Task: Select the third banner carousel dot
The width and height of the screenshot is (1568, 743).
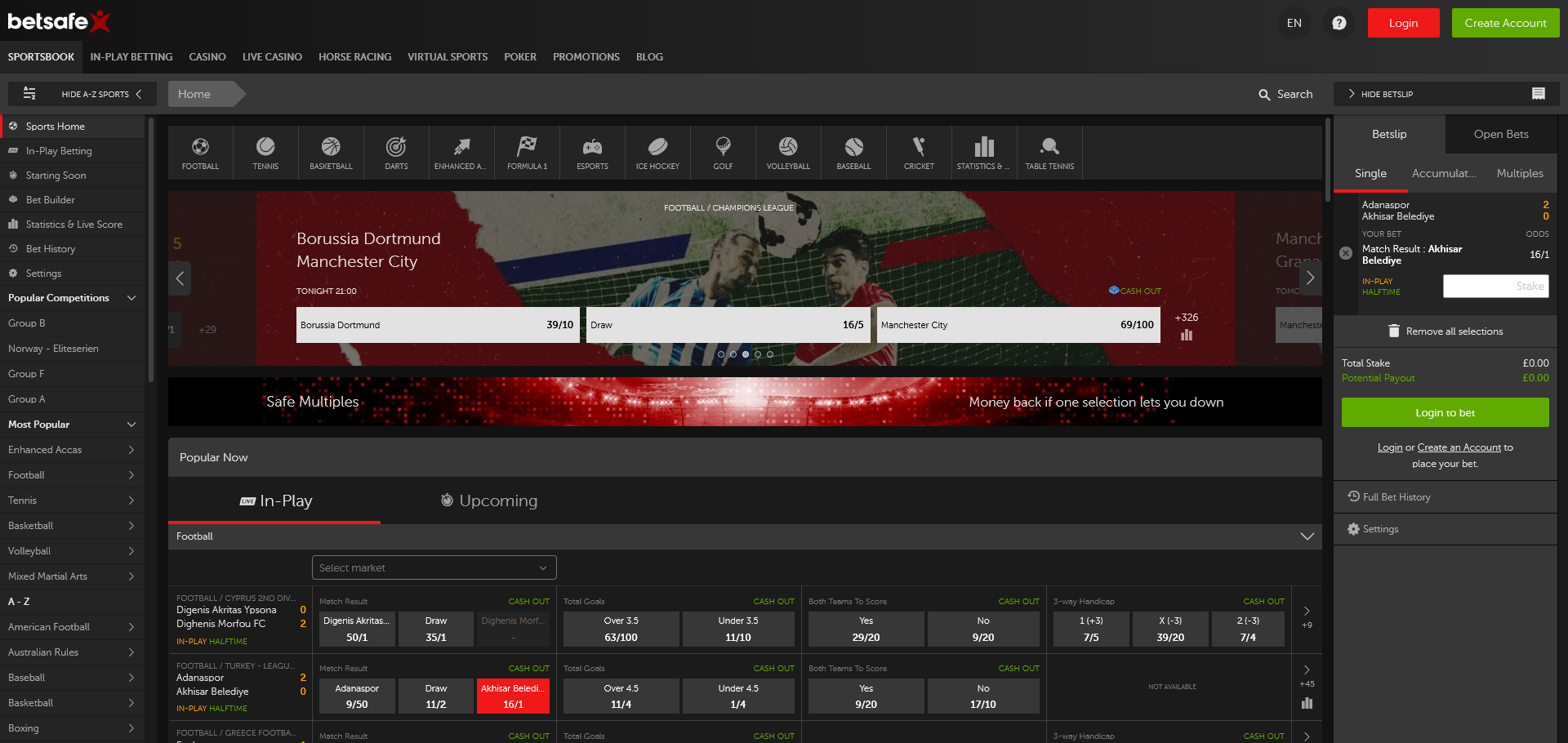Action: [746, 354]
